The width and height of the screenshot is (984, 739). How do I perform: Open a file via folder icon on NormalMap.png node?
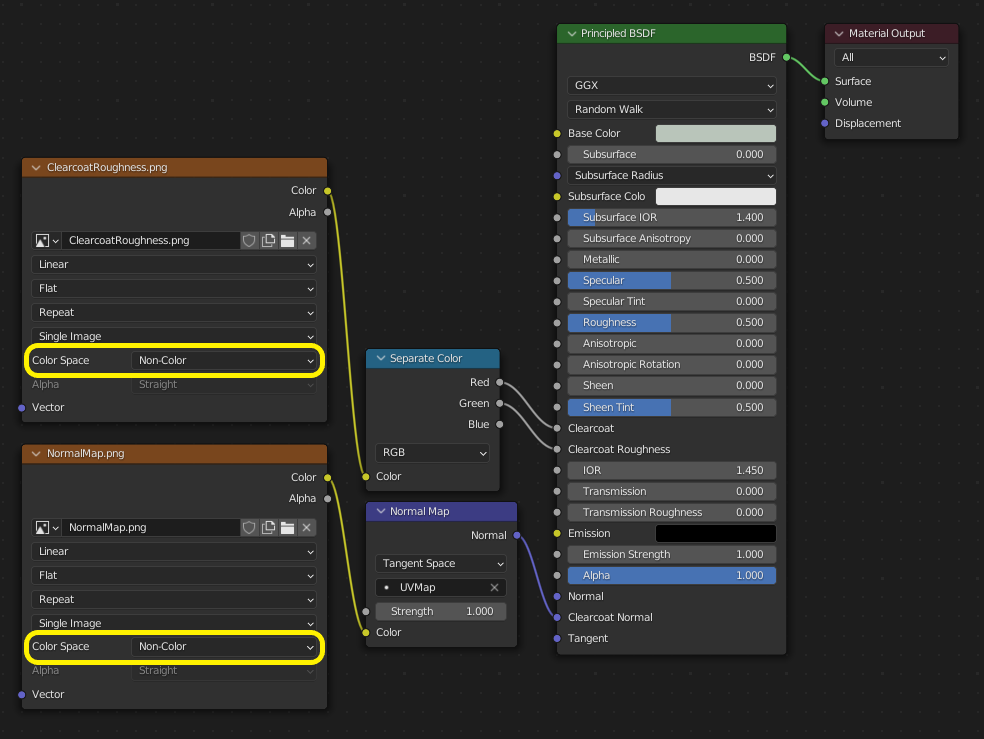287,527
